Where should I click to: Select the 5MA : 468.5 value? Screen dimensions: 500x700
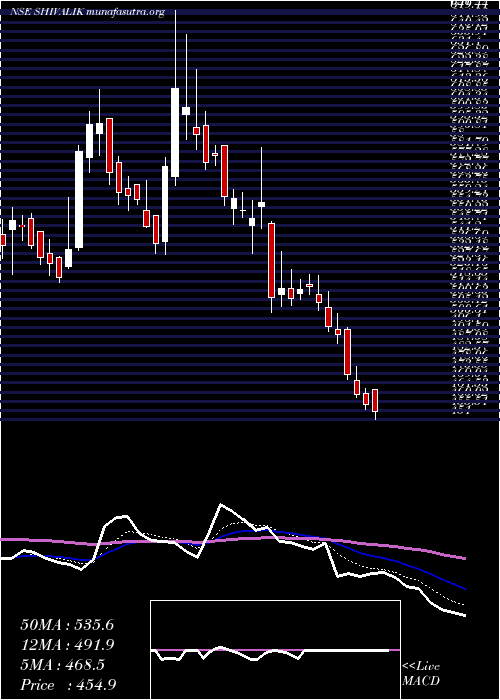coord(62,665)
